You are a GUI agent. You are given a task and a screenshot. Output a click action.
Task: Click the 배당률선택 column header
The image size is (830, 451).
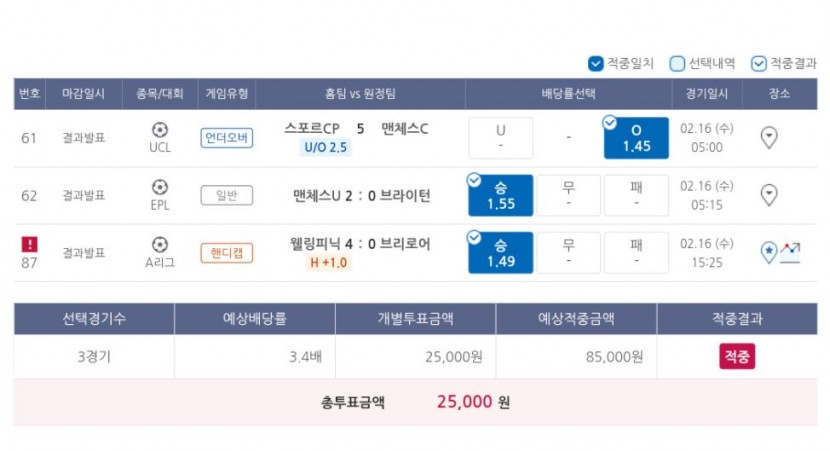(x=569, y=94)
